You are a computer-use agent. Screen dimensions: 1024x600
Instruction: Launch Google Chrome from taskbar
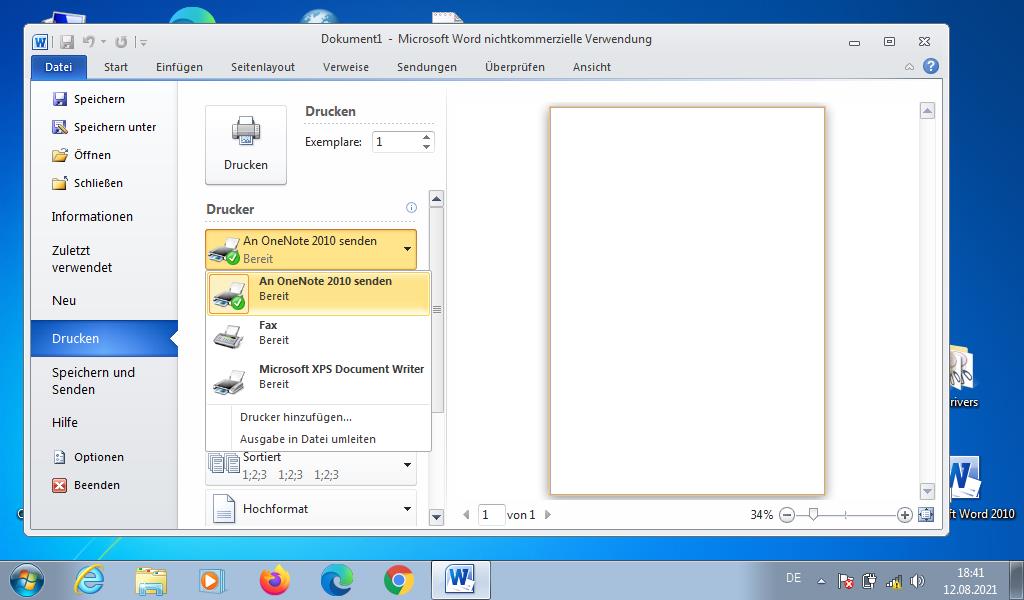pyautogui.click(x=398, y=580)
